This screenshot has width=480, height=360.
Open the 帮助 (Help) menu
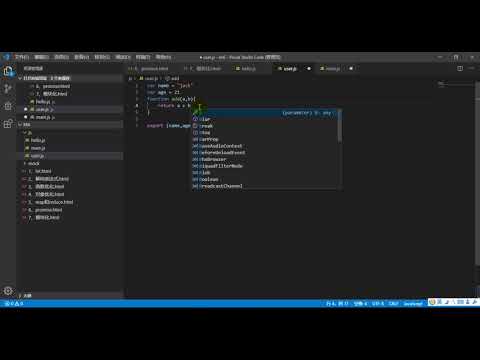pos(163,57)
